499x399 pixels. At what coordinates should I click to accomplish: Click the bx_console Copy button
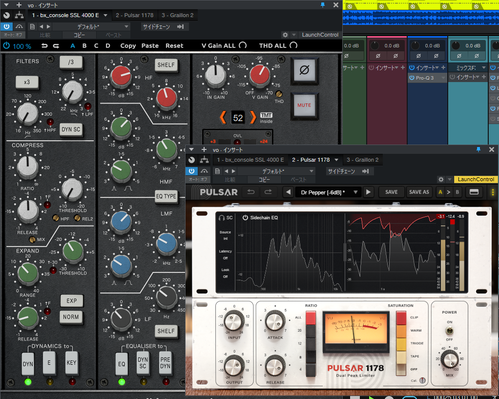click(128, 46)
